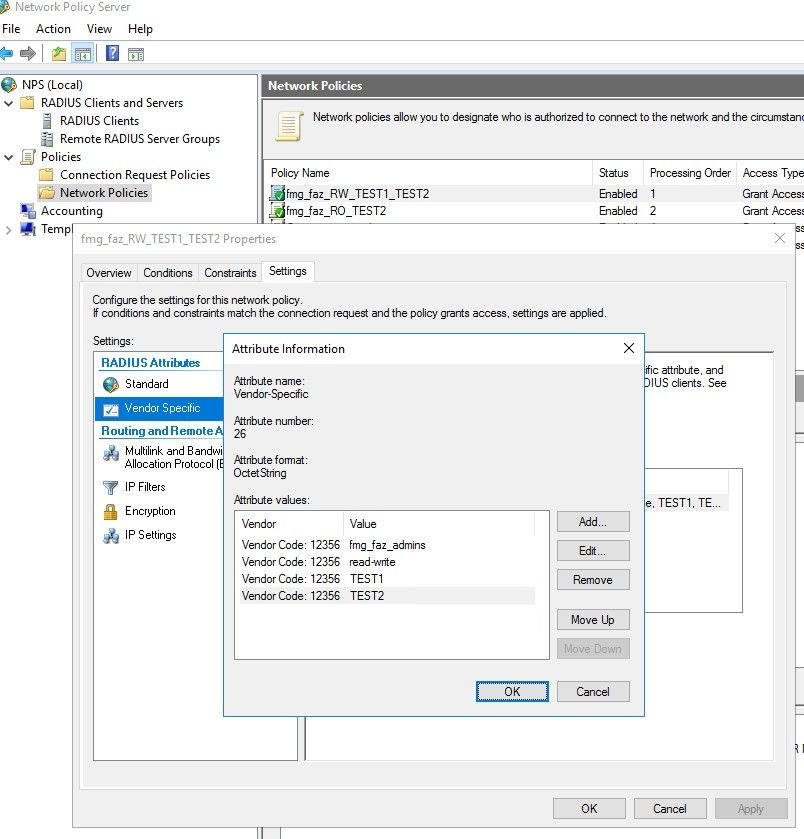Select Connection Request Policies in the tree
The width and height of the screenshot is (804, 839).
[134, 175]
